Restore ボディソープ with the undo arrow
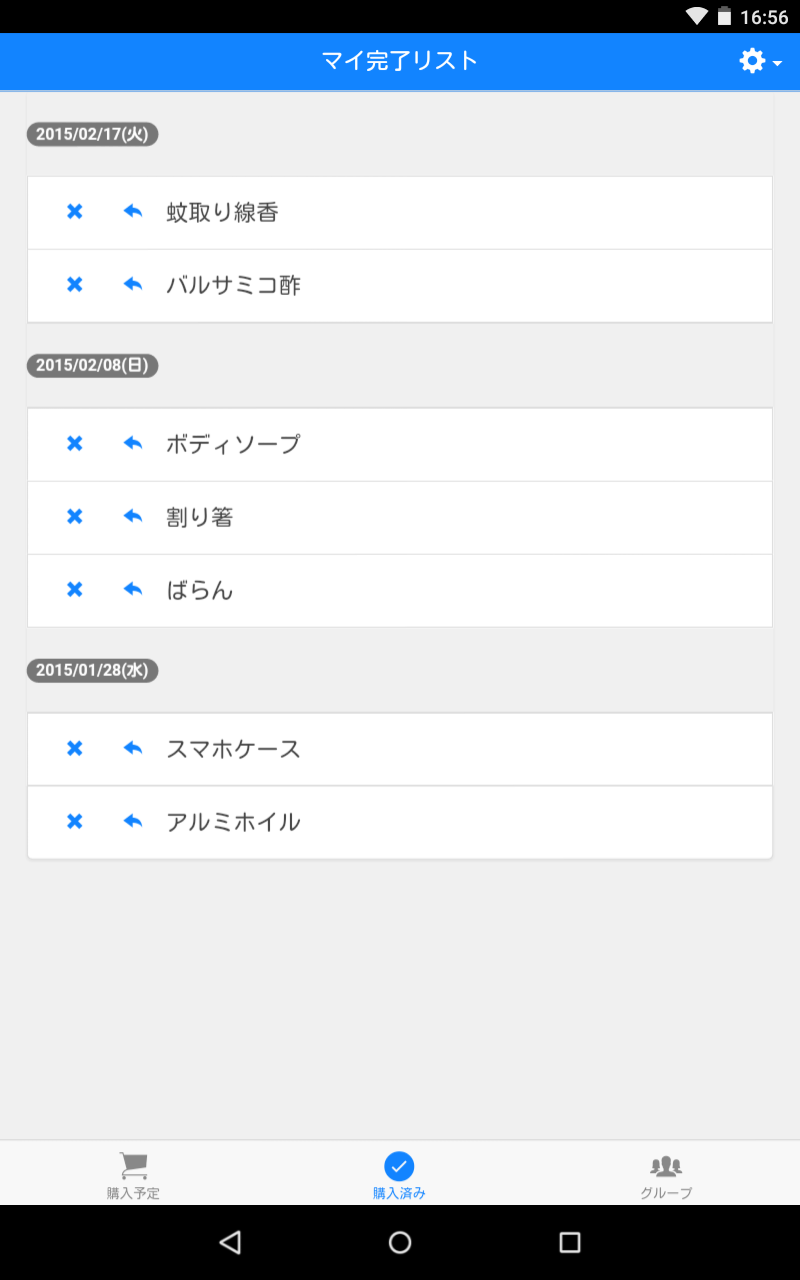 pyautogui.click(x=133, y=444)
